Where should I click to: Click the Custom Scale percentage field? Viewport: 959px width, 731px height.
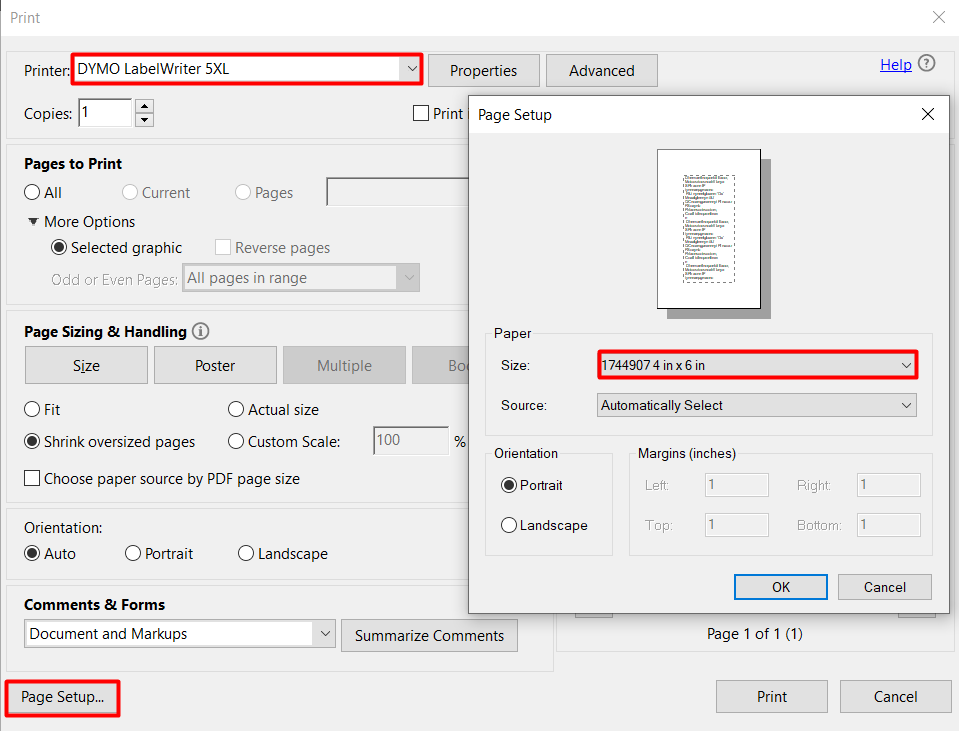click(x=410, y=440)
